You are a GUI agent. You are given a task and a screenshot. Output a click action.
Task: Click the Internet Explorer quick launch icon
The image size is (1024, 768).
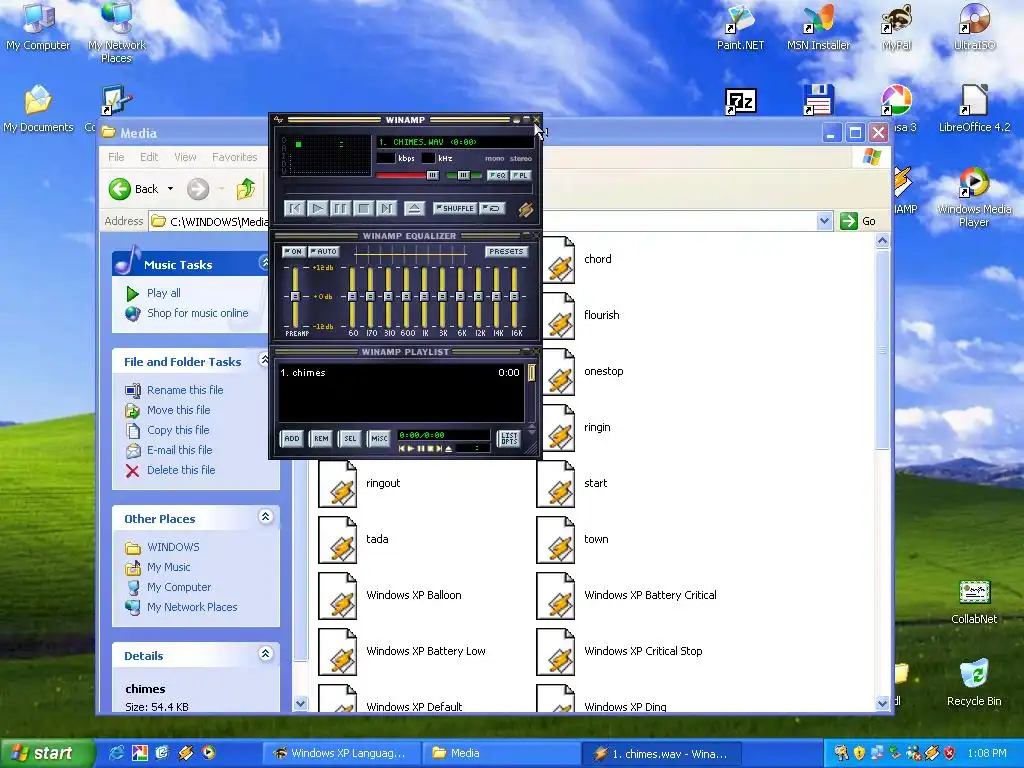[116, 753]
